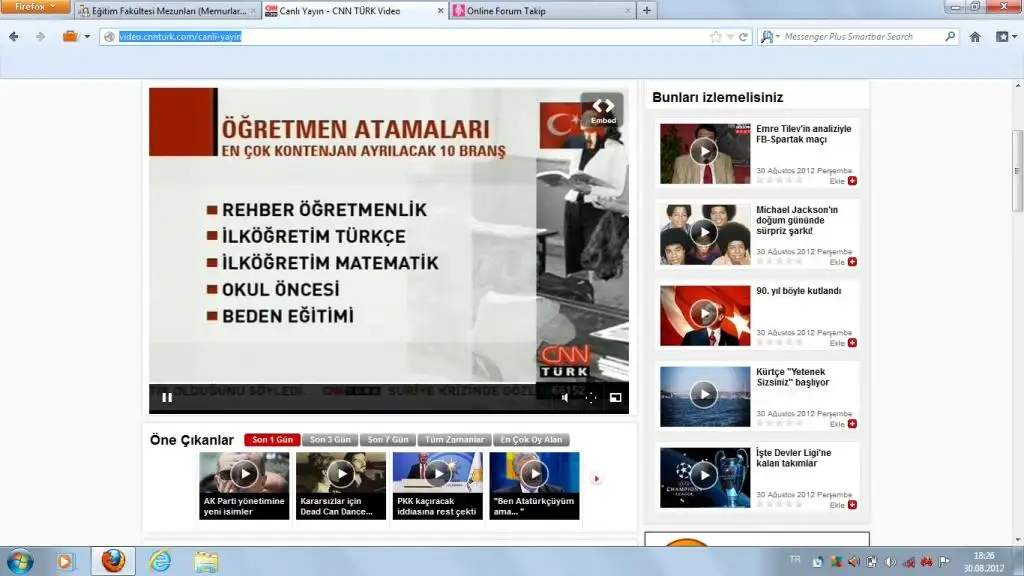Select the Tüm Zamanlar filter
Image resolution: width=1024 pixels, height=576 pixels.
point(455,440)
